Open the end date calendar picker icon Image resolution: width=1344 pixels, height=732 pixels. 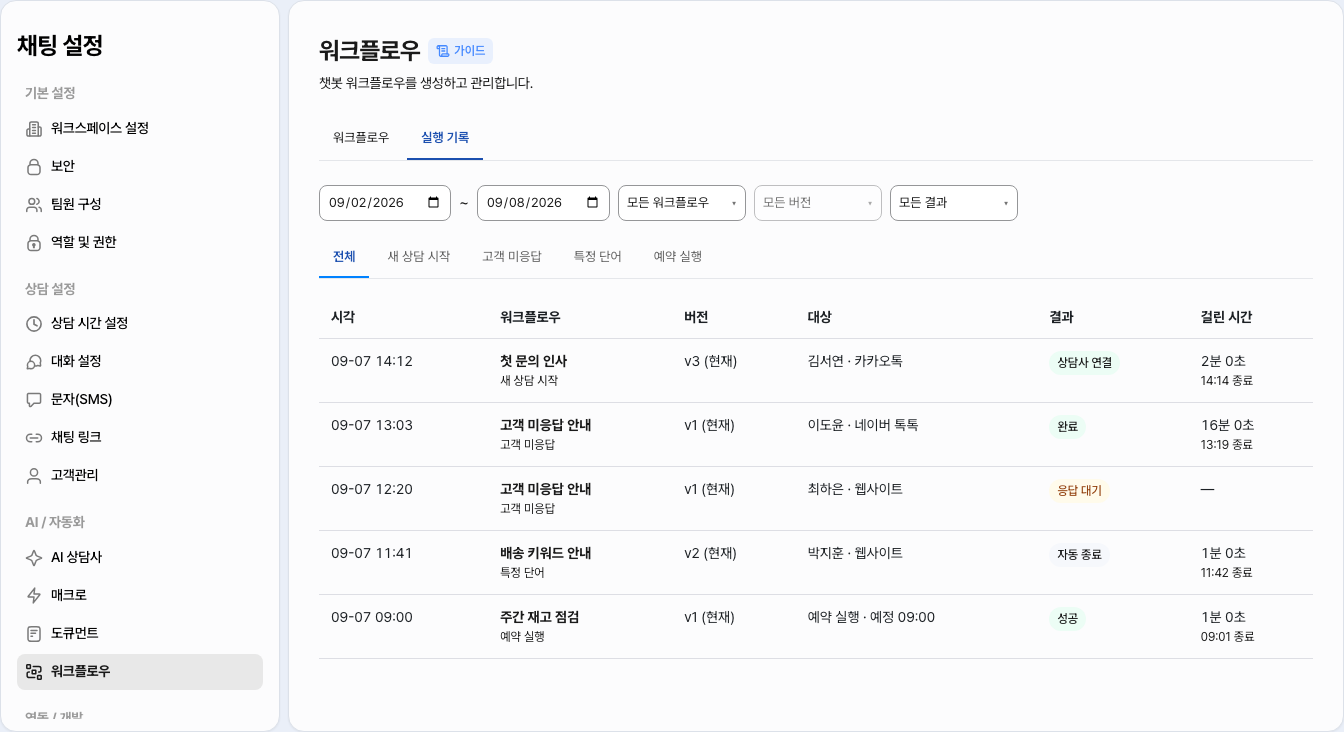tap(592, 202)
